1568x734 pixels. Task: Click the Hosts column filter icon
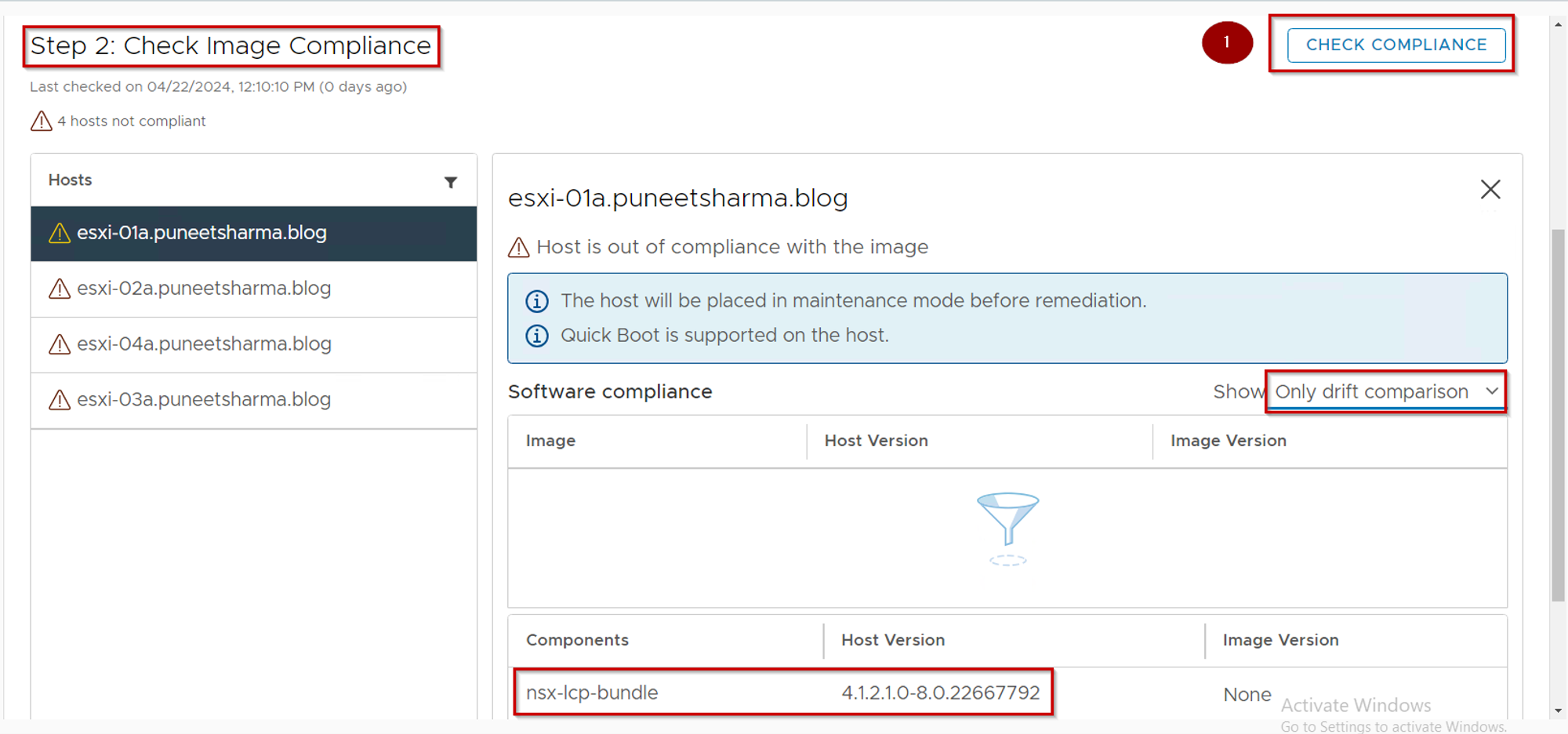(451, 182)
